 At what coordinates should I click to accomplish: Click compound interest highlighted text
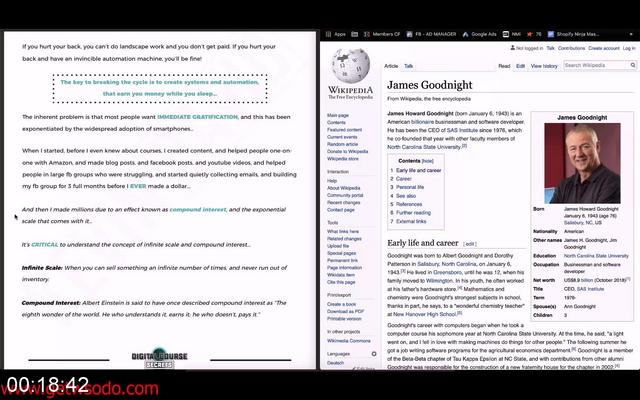[198, 209]
